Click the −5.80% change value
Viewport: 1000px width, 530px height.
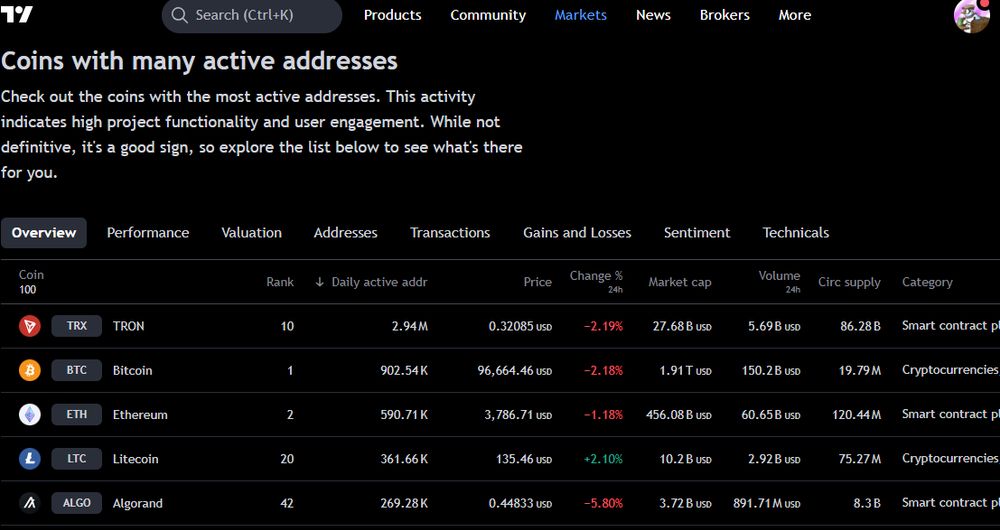pyautogui.click(x=603, y=503)
